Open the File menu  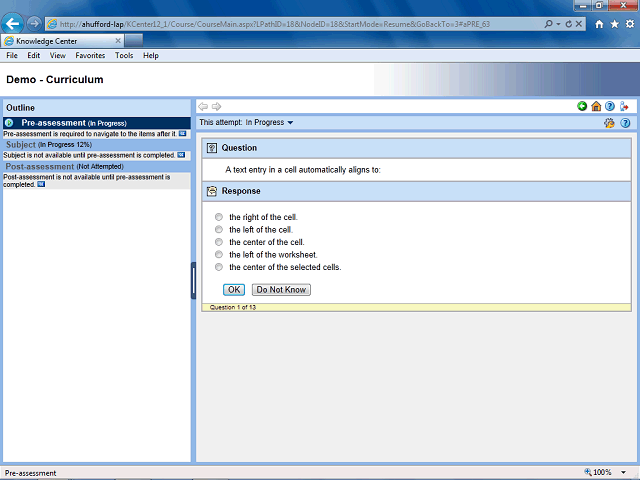point(12,56)
